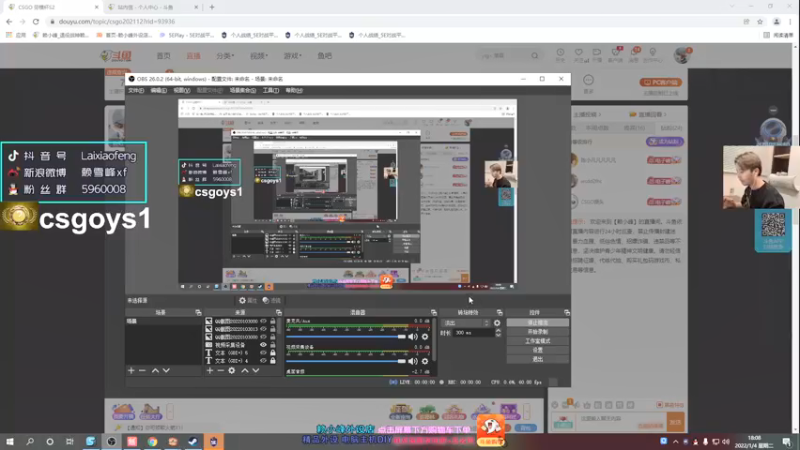This screenshot has width=800, height=450.
Task: Expand the Douyu Categories dropdown in navigation
Action: pyautogui.click(x=225, y=56)
